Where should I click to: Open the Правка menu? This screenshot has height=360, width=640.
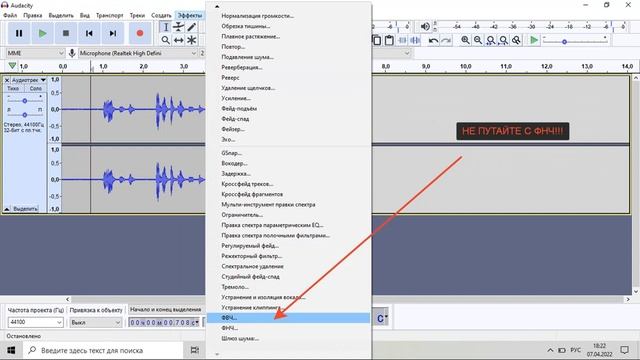[33, 16]
